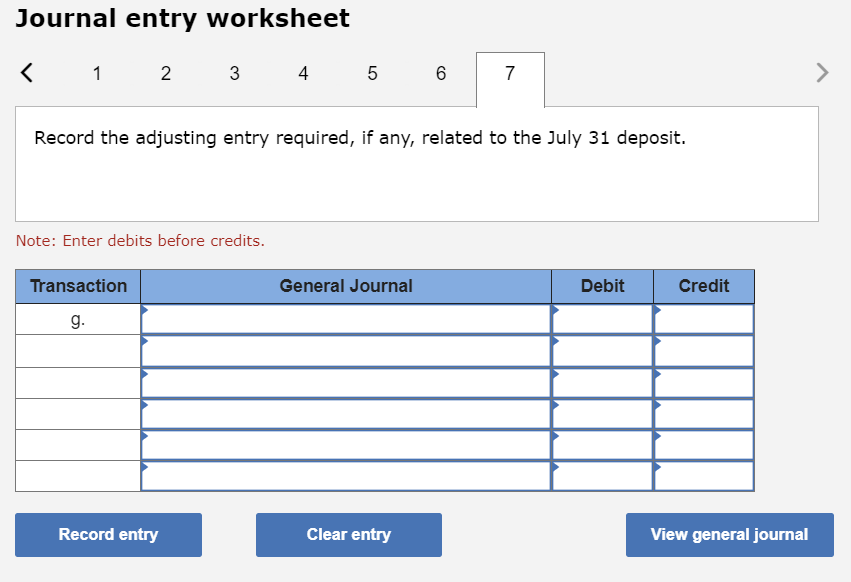This screenshot has height=582, width=851.
Task: Click the blue arrow in third row Debit cell
Action: coord(557,375)
